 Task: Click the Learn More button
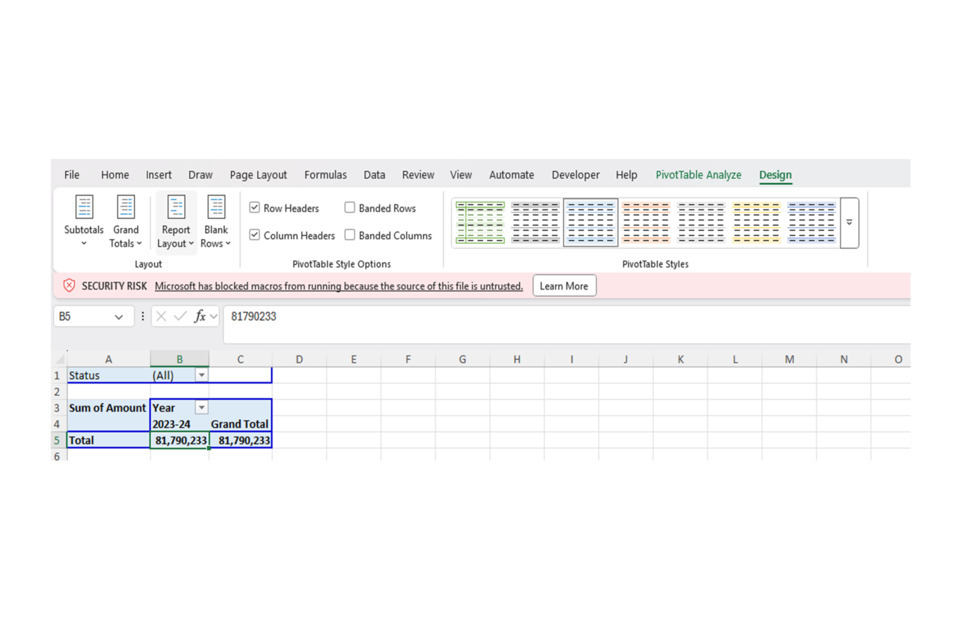pyautogui.click(x=564, y=286)
